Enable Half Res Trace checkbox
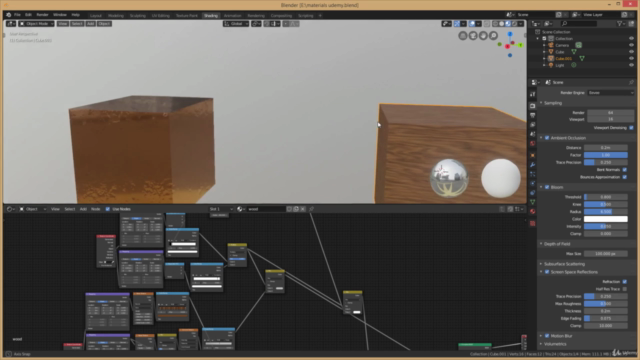Viewport: 640px width, 360px height. coord(624,289)
